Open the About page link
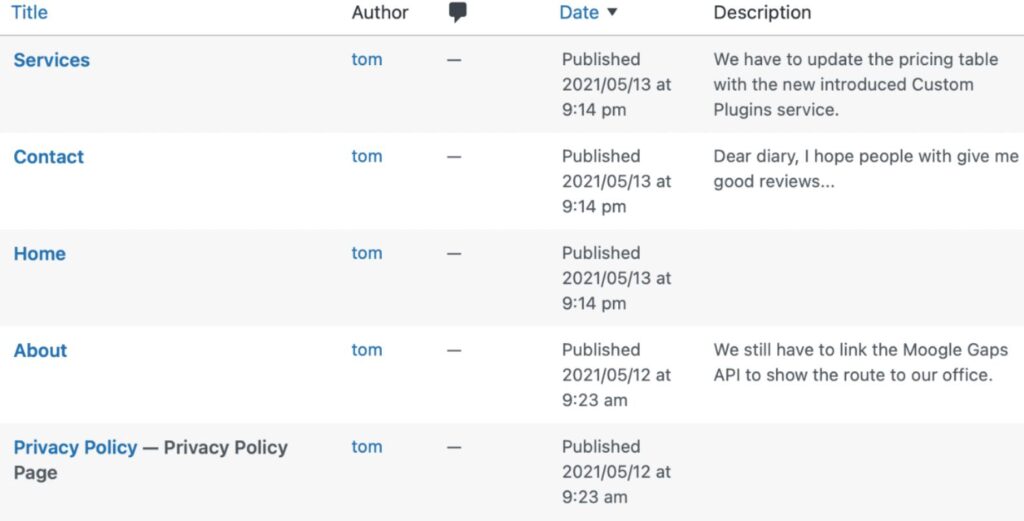This screenshot has height=521, width=1024. (x=40, y=351)
